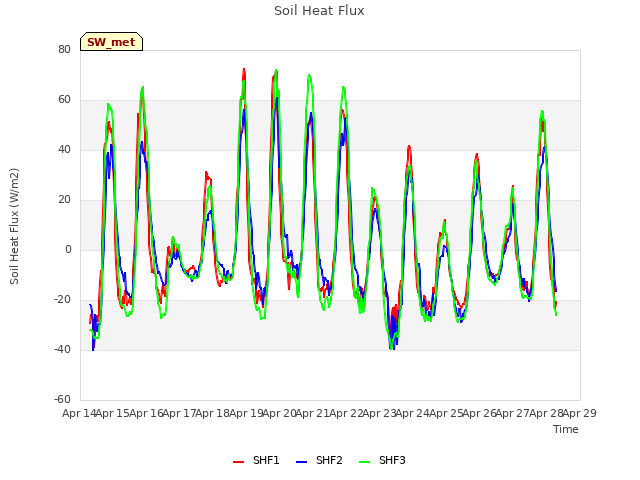640x480 pixels.
Task: Click the Apr 18 x-axis label
Action: pyautogui.click(x=213, y=413)
